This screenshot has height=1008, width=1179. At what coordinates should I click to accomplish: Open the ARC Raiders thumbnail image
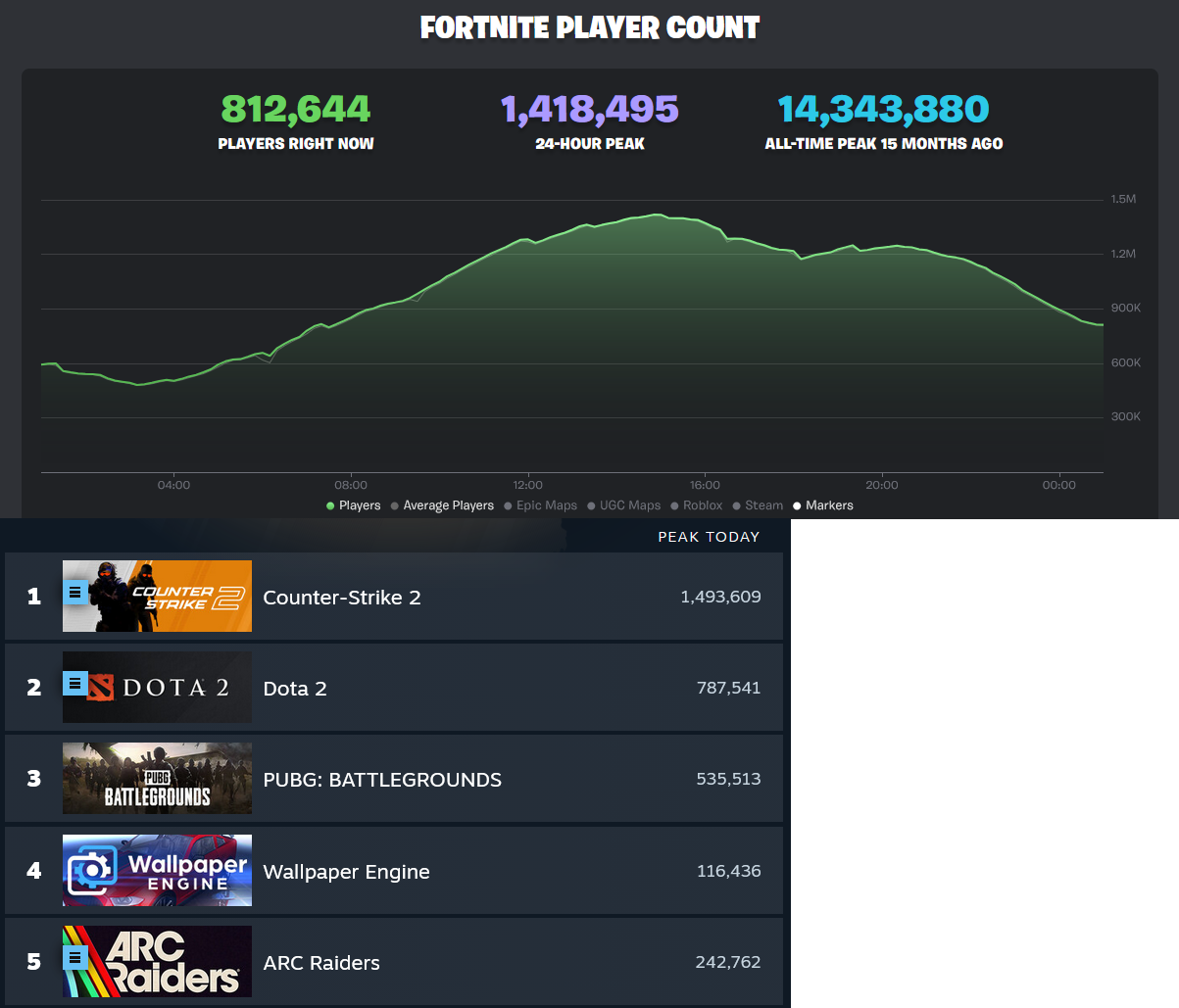[157, 962]
